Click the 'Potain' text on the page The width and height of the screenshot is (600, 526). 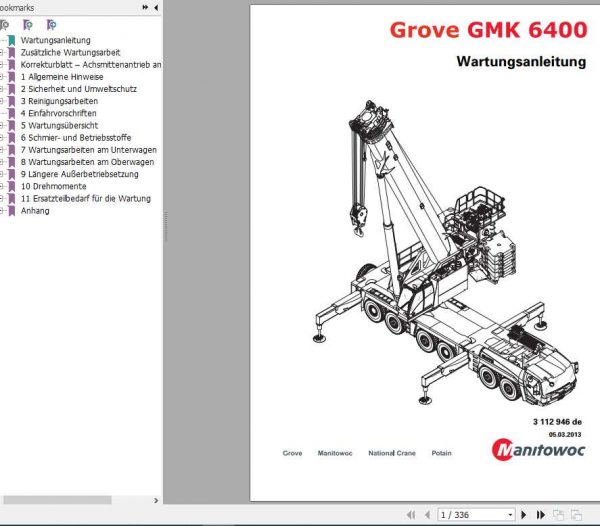442,453
